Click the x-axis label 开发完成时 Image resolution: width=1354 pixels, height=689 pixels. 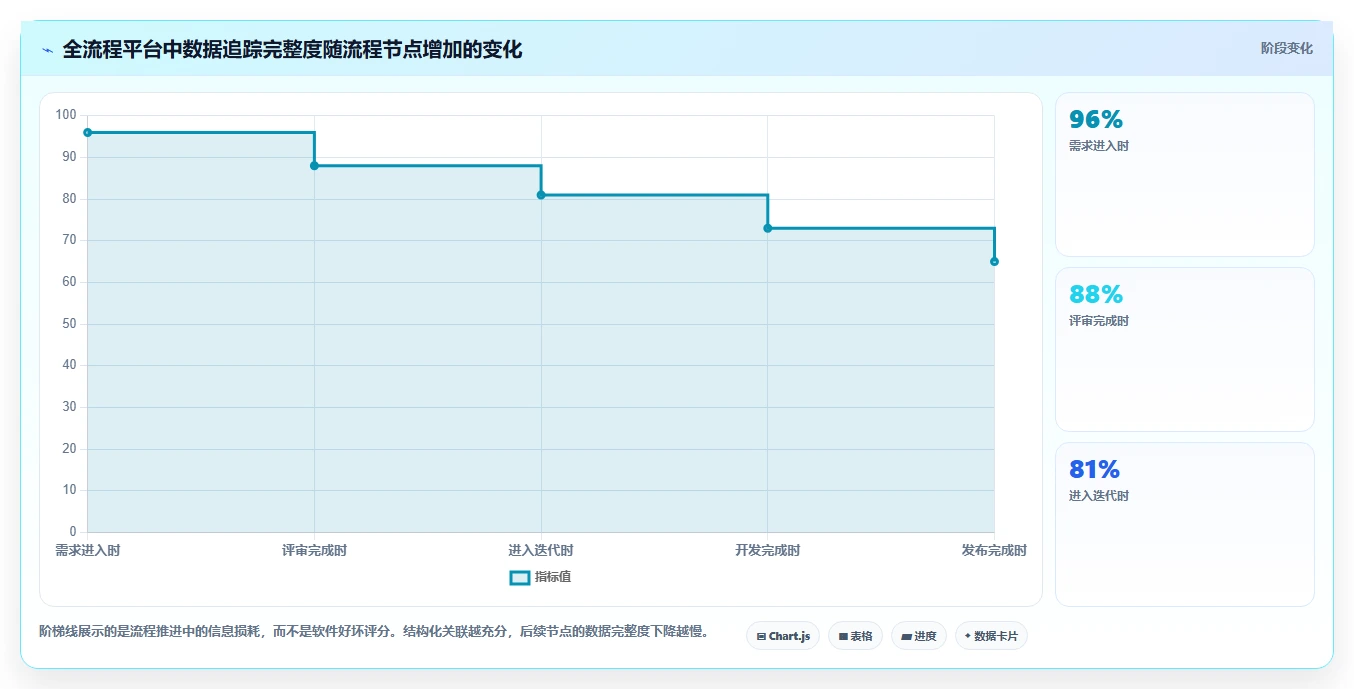[x=768, y=551]
